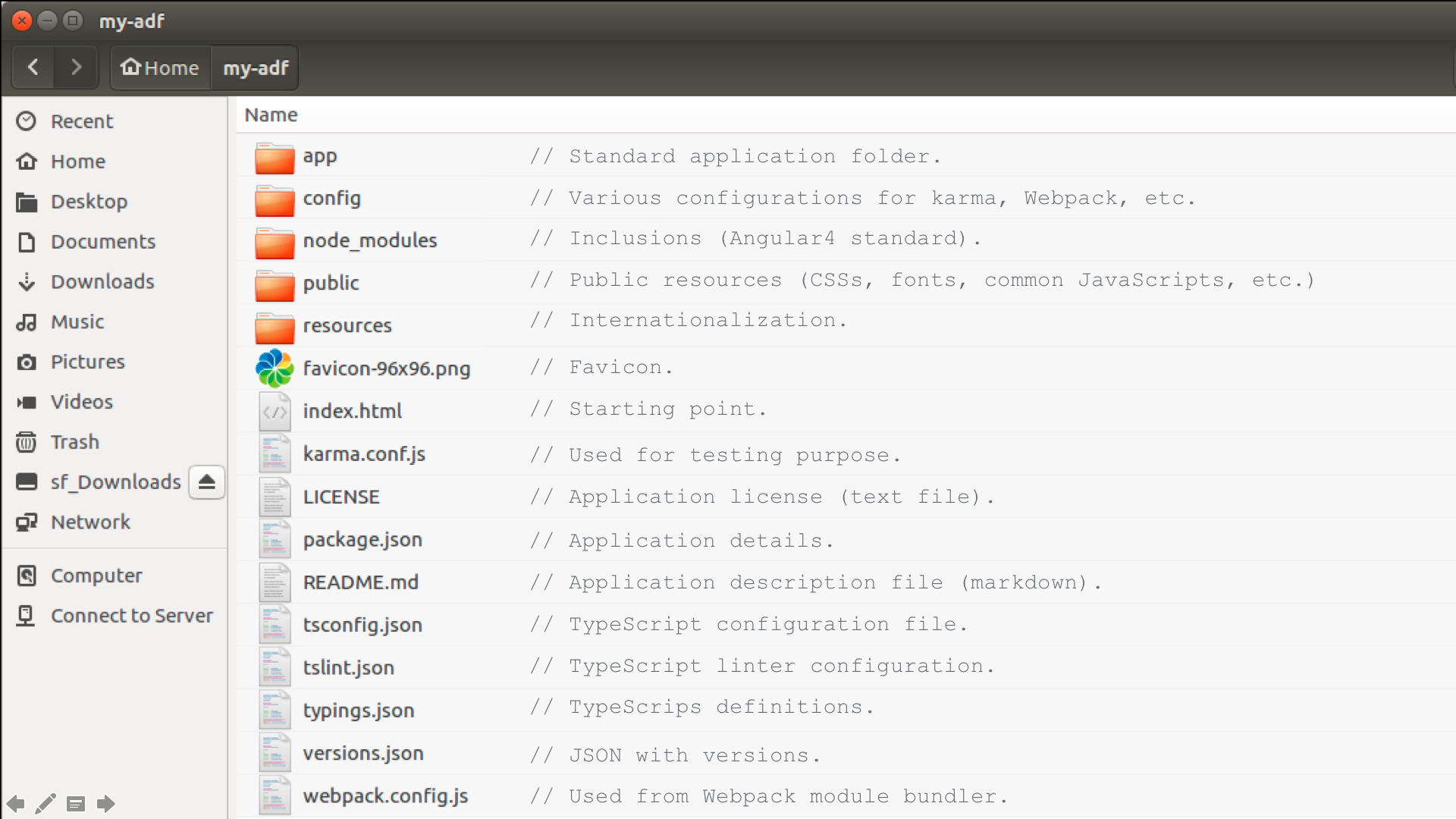Viewport: 1456px width, 819px height.
Task: Click the bottom-left left arrow icon
Action: (15, 803)
